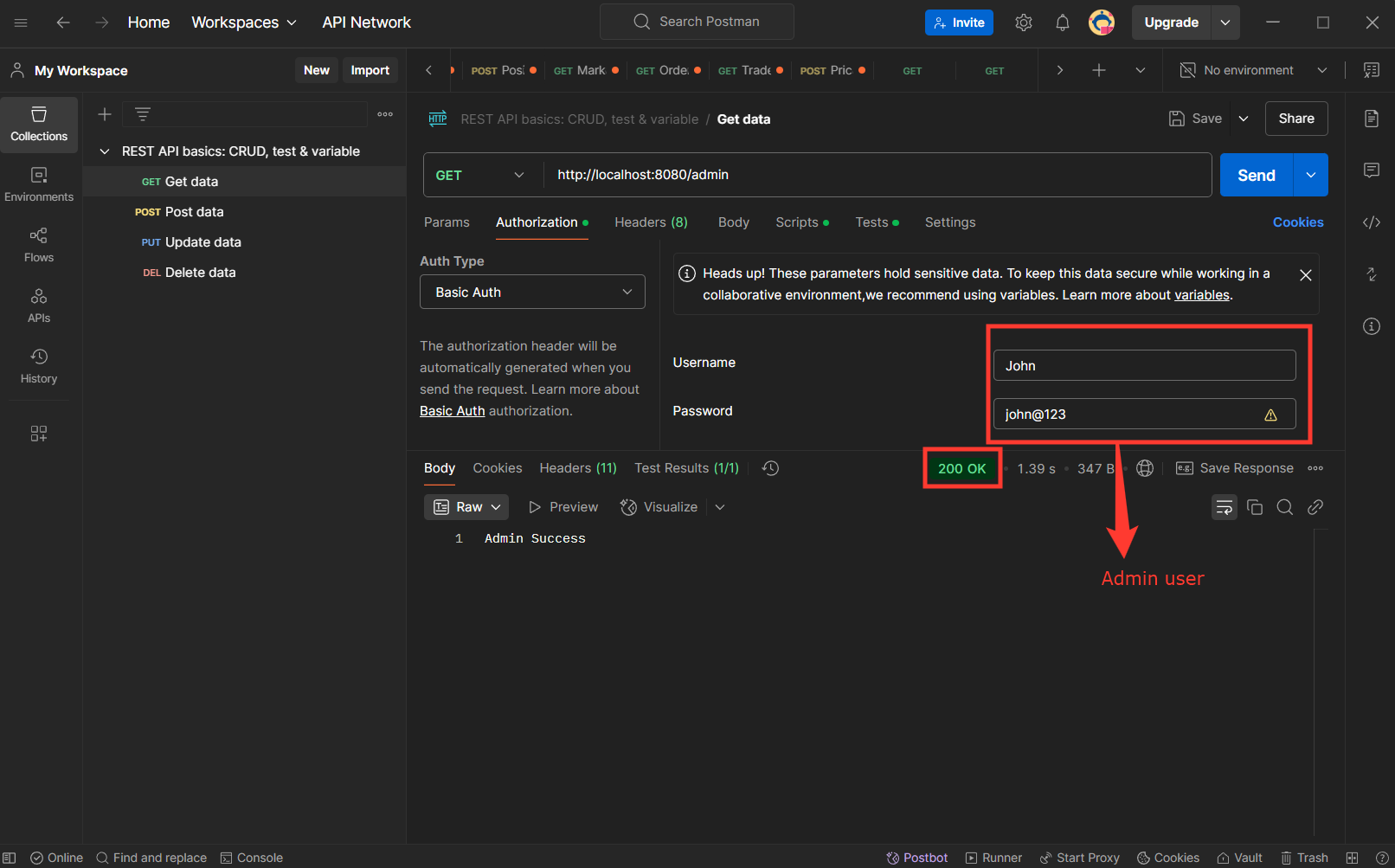Go back with the left arrow
1395x868 pixels.
63,23
